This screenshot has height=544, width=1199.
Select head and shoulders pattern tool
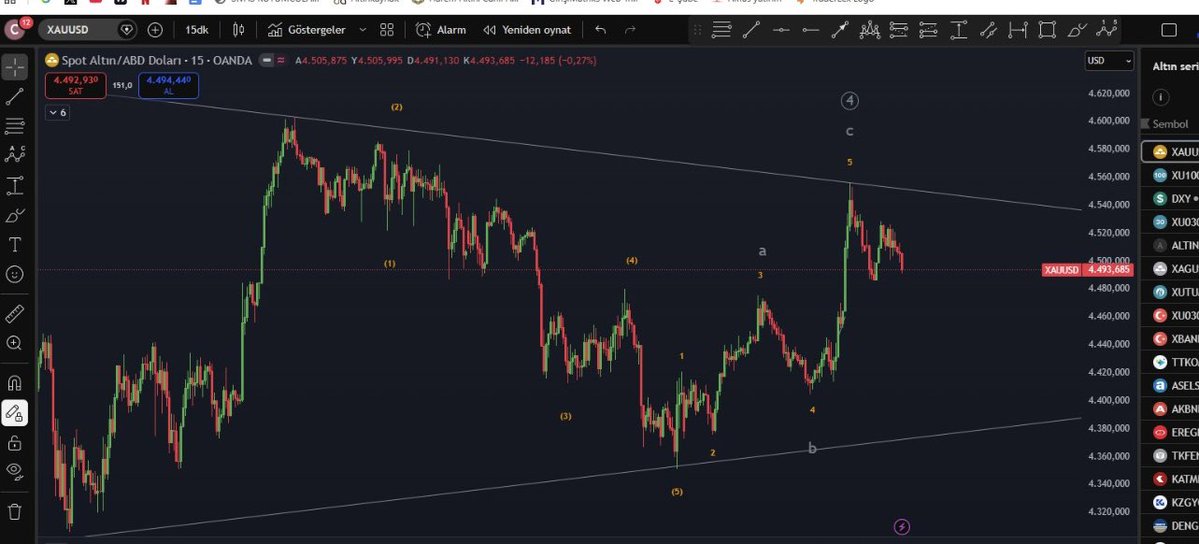click(x=869, y=30)
